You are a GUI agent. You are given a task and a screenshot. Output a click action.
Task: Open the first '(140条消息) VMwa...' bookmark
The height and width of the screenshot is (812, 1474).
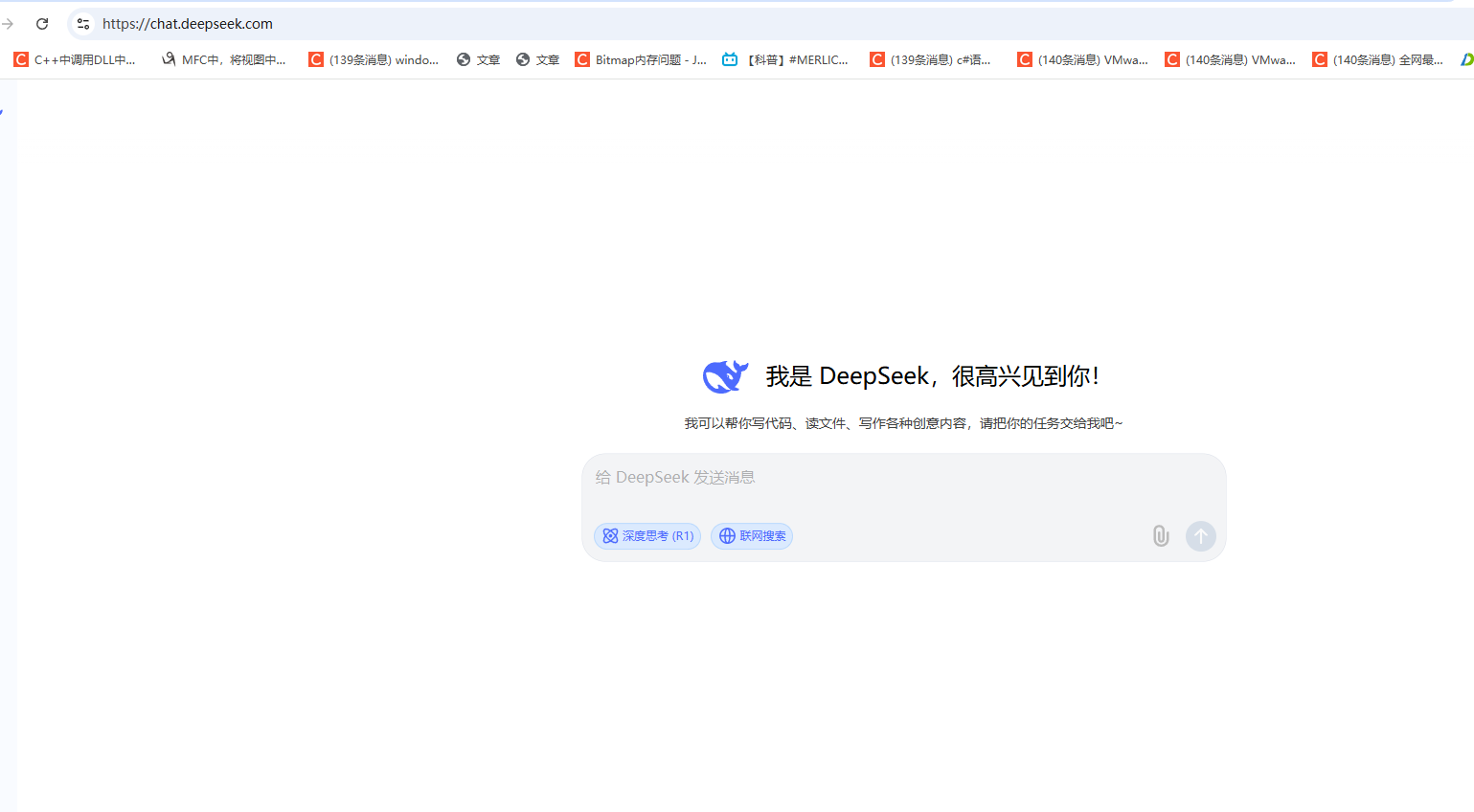click(x=1082, y=59)
